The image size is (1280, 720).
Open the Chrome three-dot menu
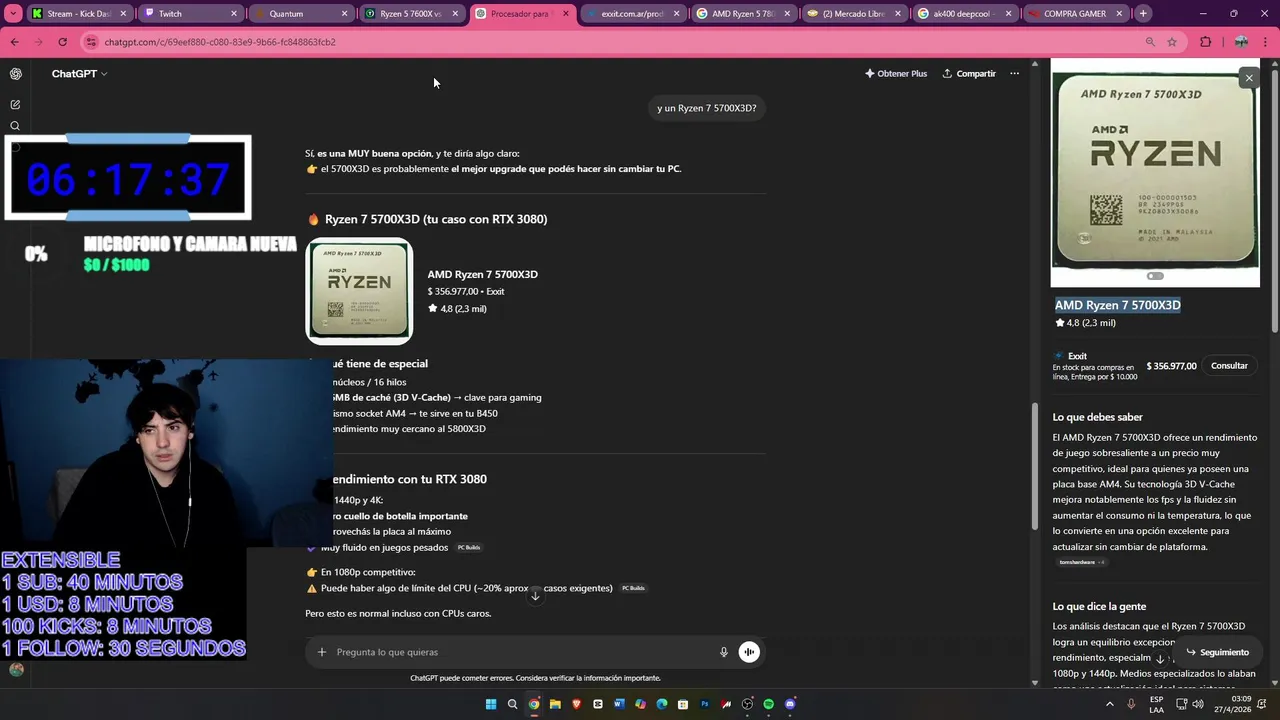pyautogui.click(x=1266, y=42)
